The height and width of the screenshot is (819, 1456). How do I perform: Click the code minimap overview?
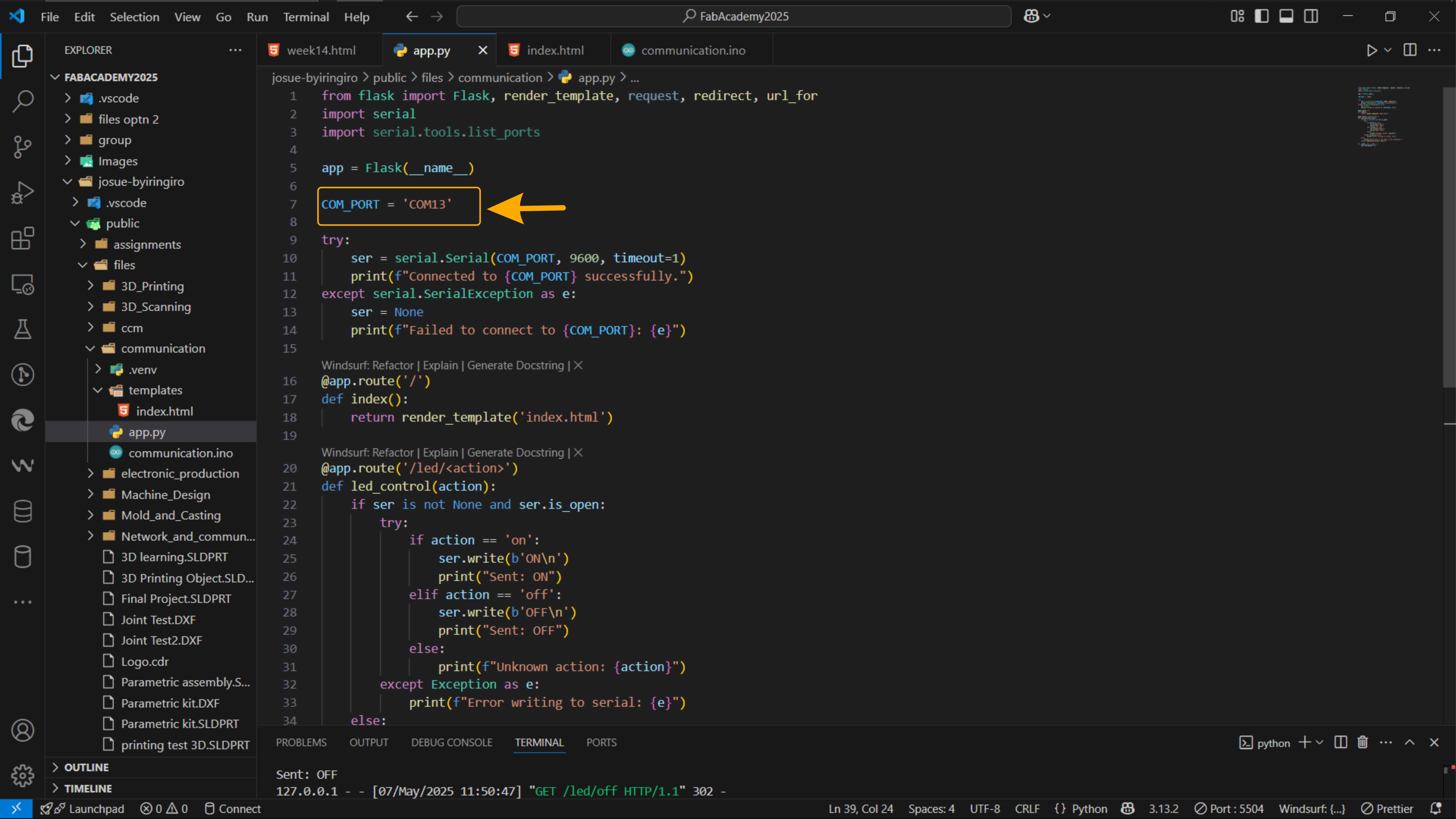pyautogui.click(x=1384, y=117)
